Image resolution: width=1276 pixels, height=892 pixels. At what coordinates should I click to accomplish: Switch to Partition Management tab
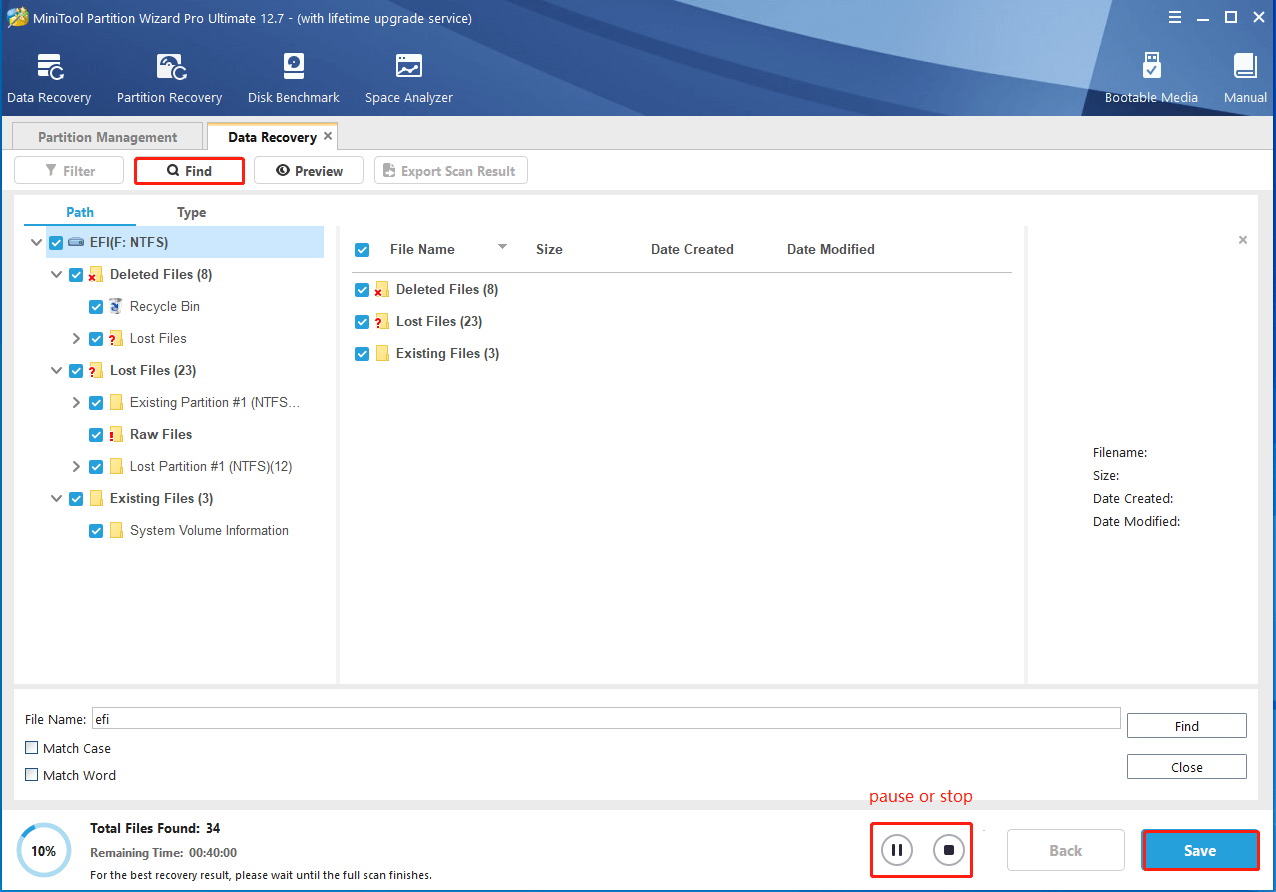[x=107, y=137]
